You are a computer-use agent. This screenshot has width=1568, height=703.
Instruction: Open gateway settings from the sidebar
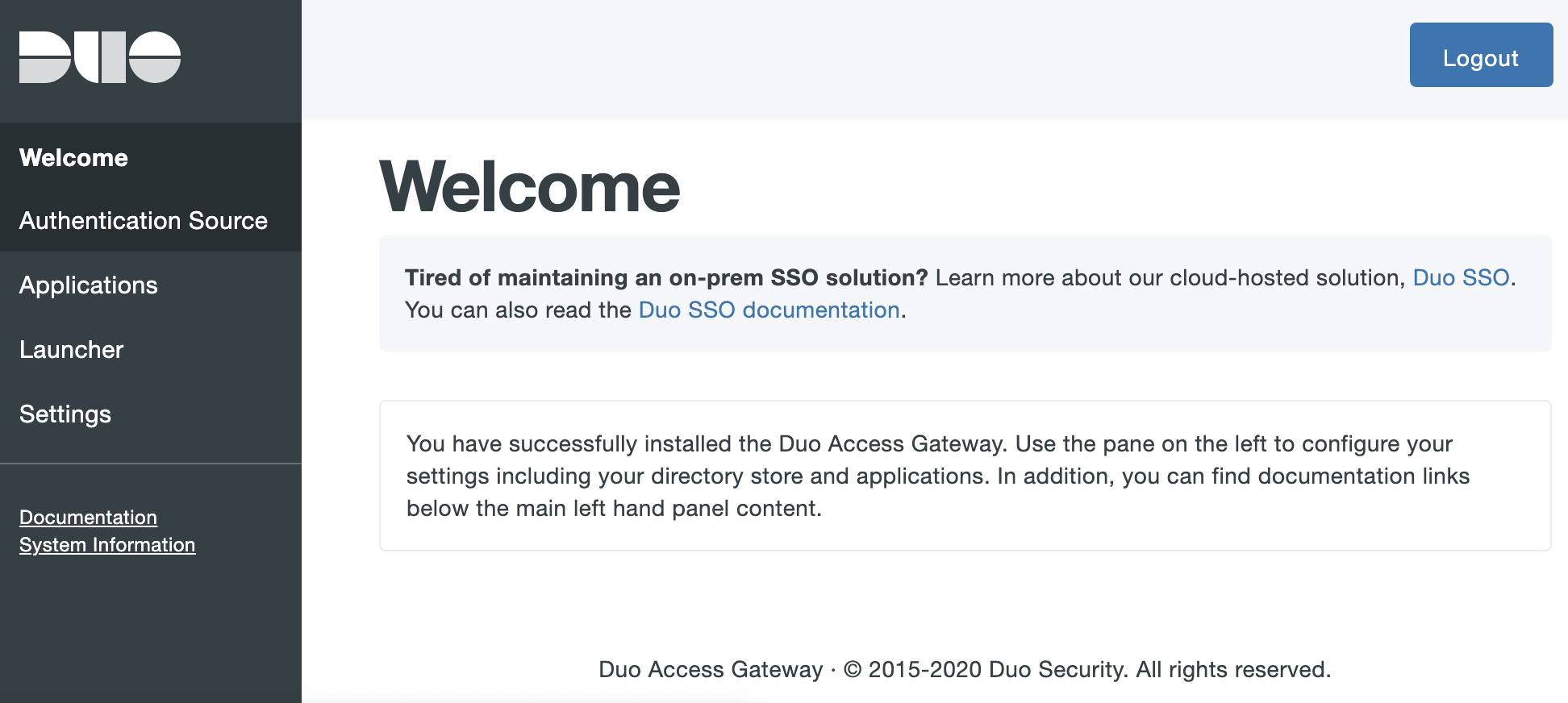pyautogui.click(x=65, y=414)
